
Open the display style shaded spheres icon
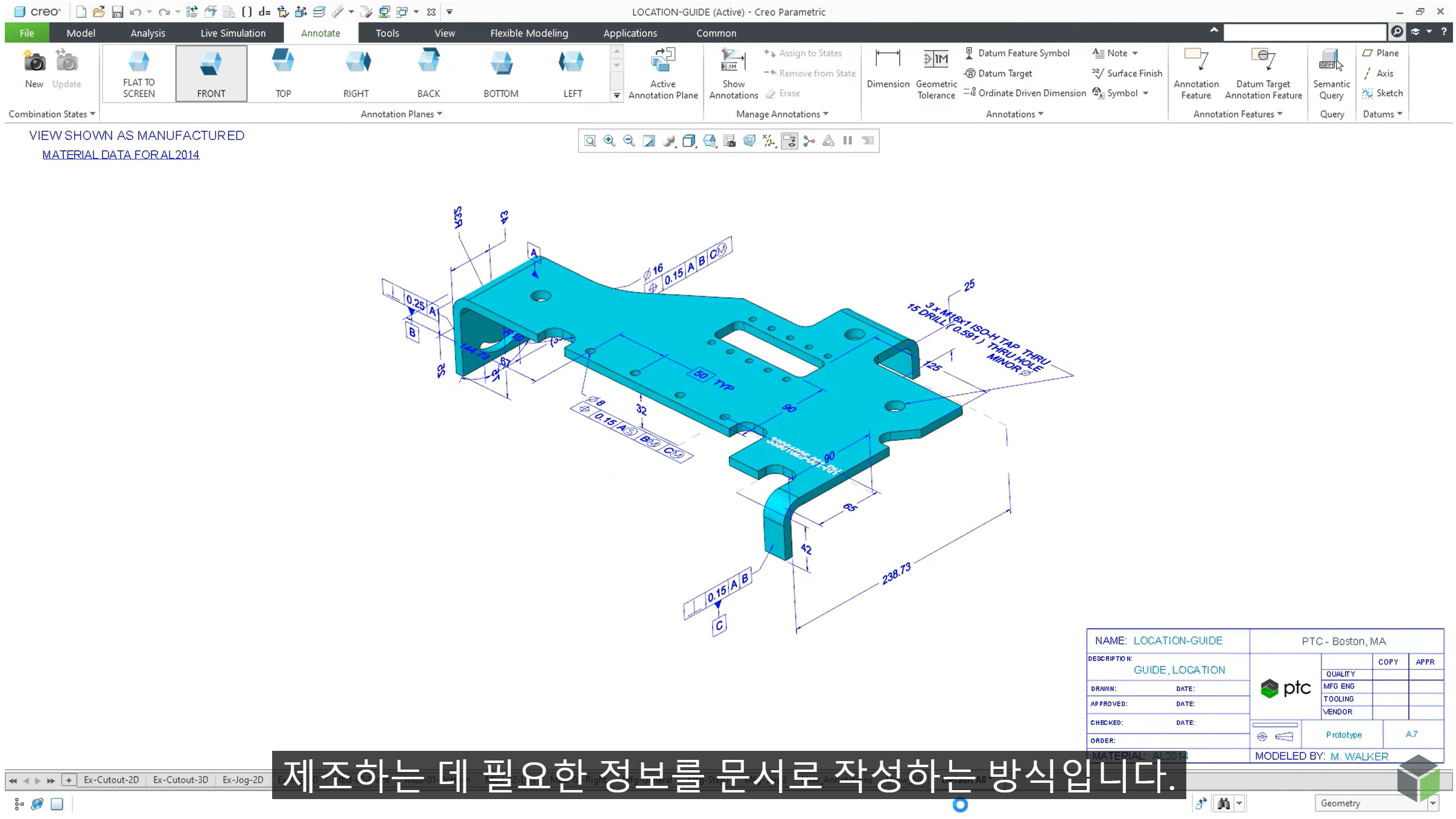(669, 141)
